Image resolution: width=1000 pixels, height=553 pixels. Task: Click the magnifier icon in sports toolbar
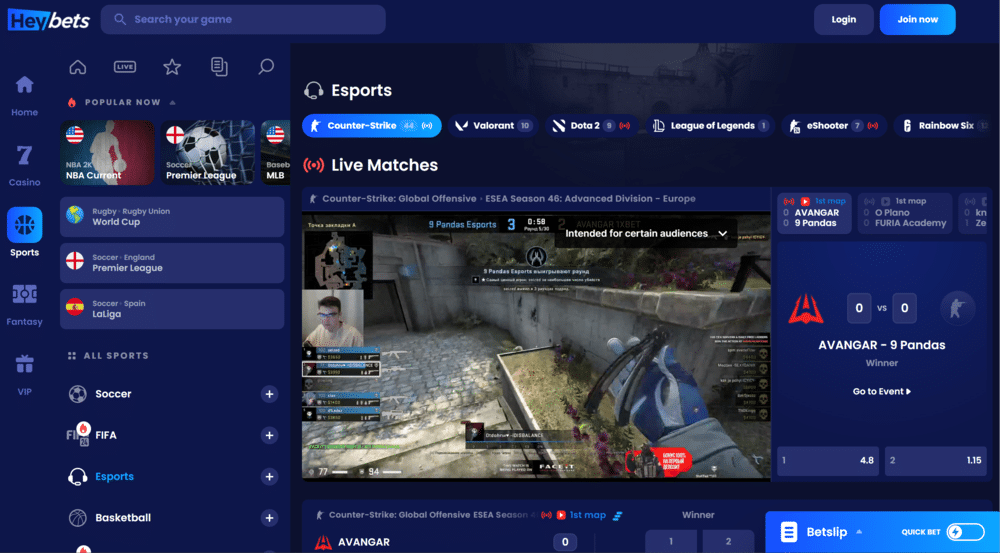pos(266,67)
